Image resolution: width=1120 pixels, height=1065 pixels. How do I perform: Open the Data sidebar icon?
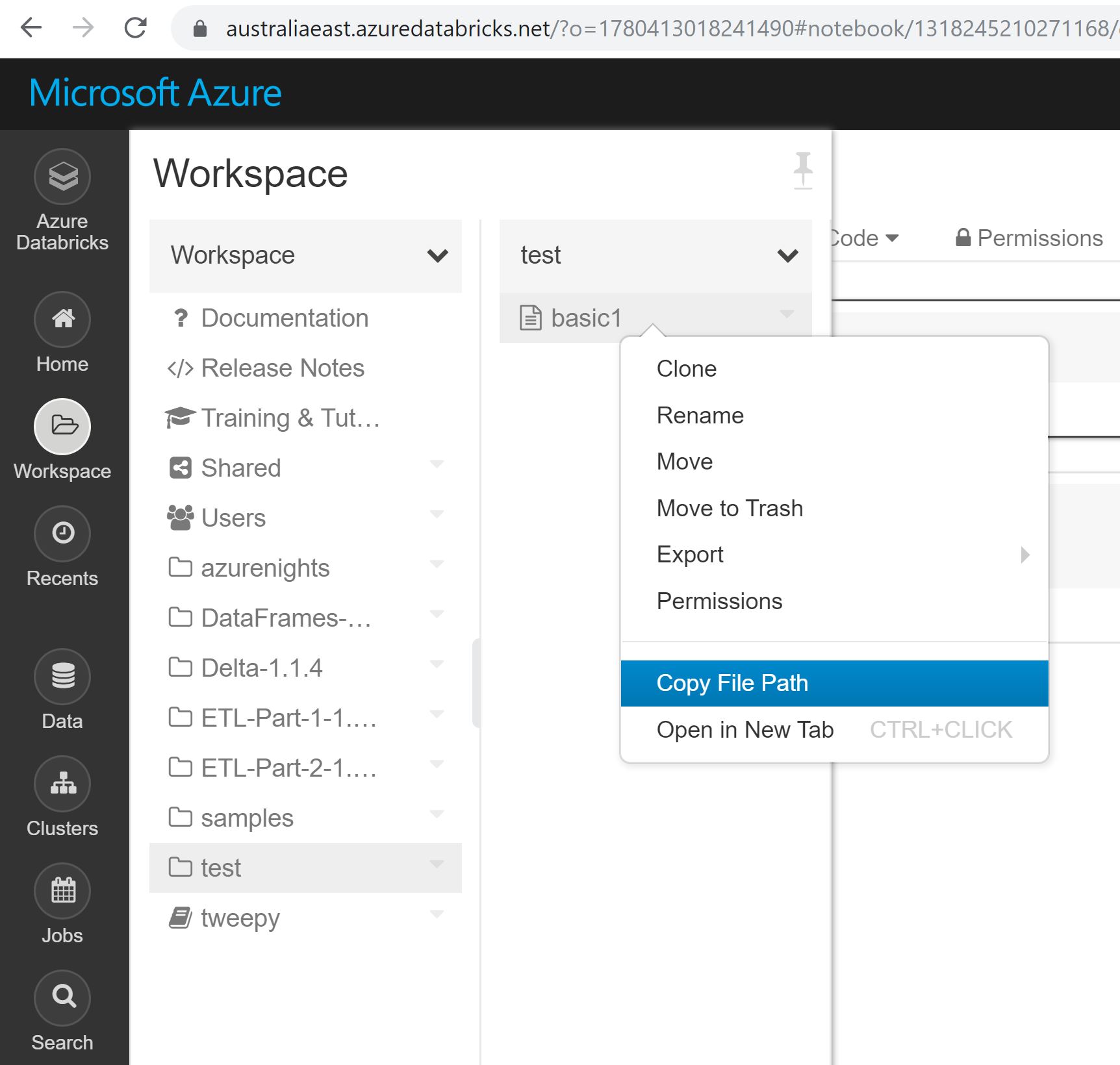click(62, 677)
